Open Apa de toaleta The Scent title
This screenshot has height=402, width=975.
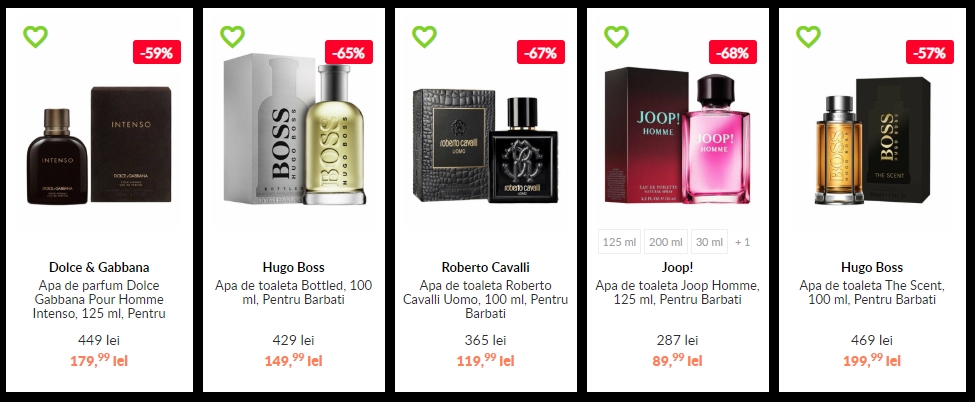pyautogui.click(x=872, y=292)
